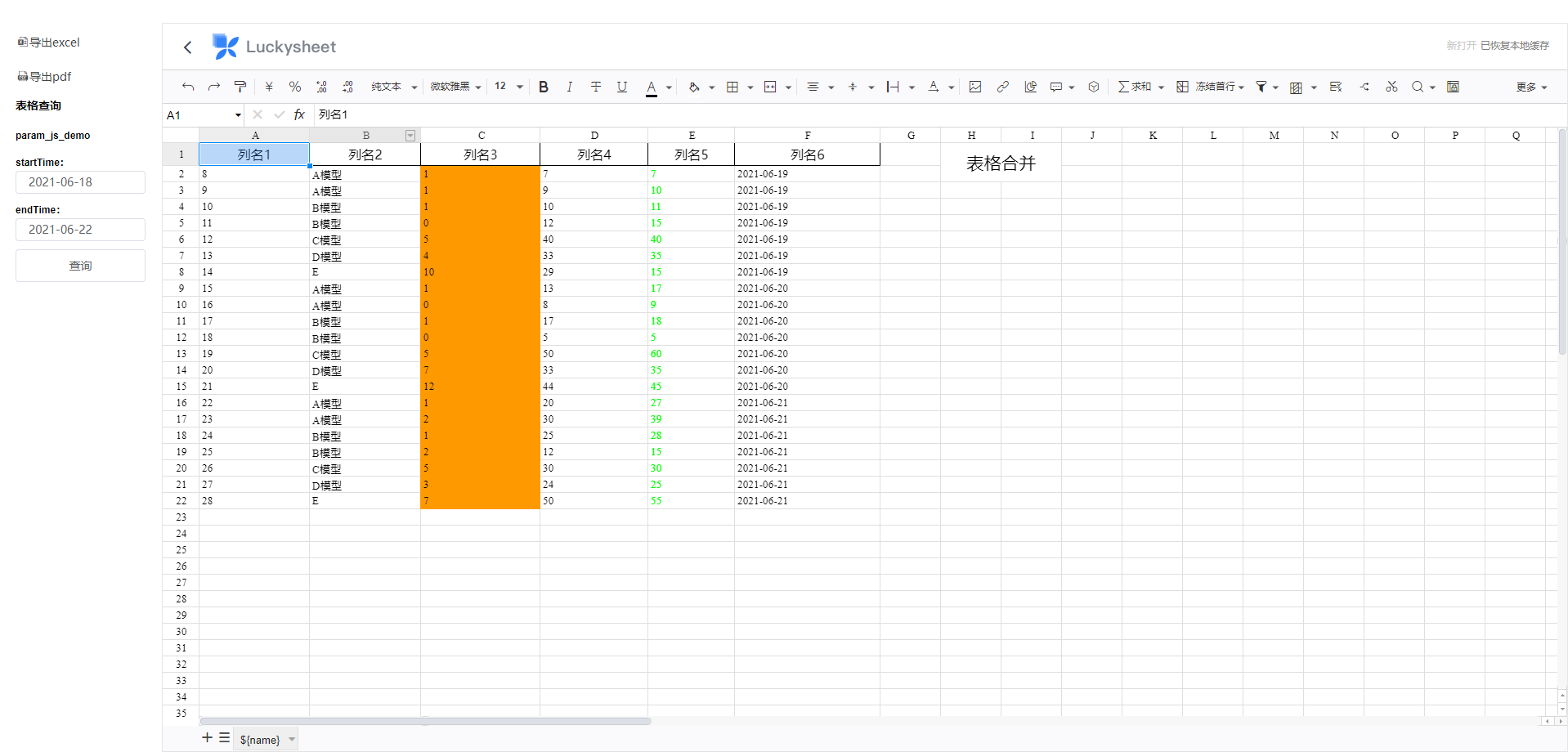Apply currency yen format
Image resolution: width=1568 pixels, height=752 pixels.
[269, 87]
